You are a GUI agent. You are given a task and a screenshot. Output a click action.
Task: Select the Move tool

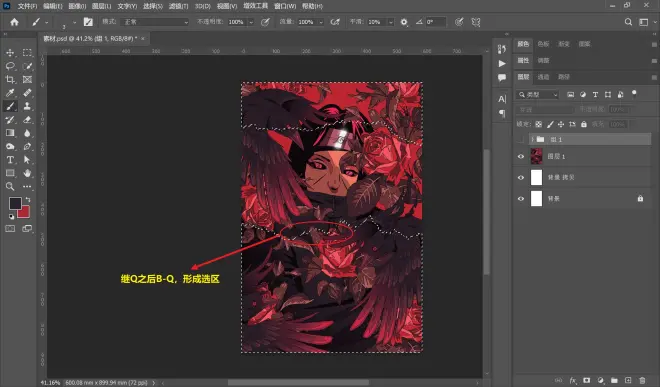coord(10,53)
